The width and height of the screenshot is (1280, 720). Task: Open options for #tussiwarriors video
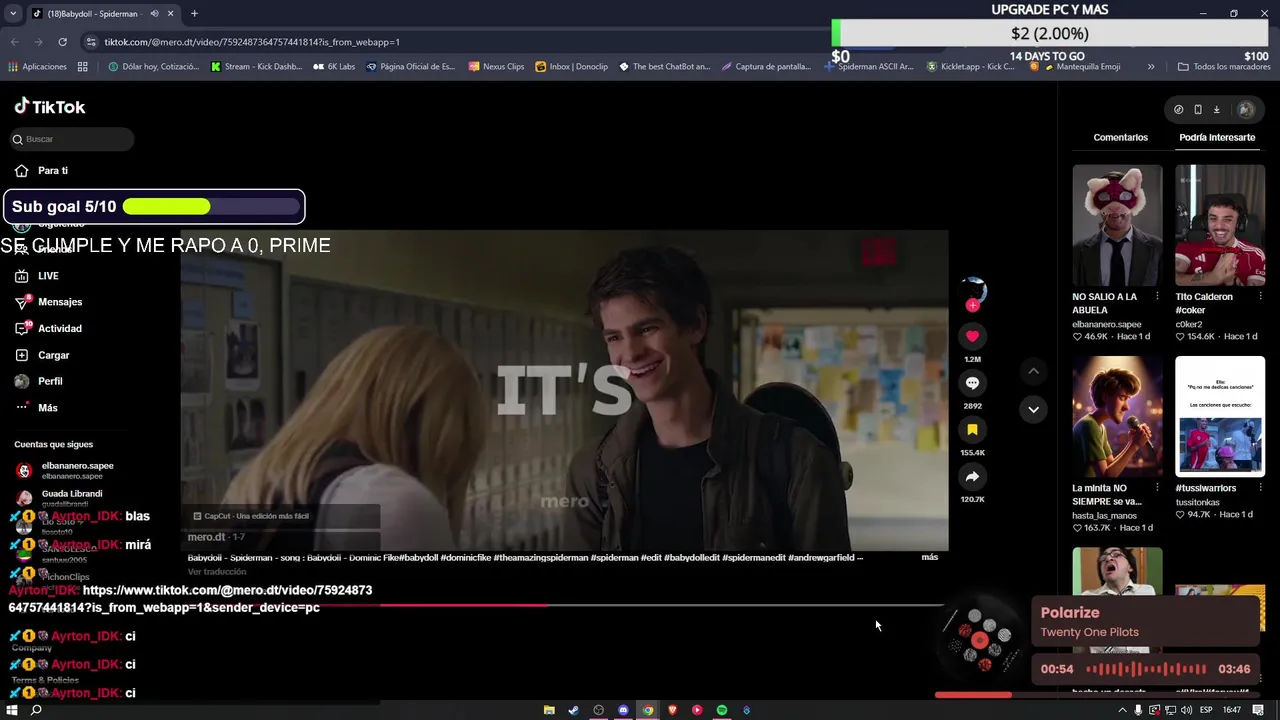(1260, 488)
